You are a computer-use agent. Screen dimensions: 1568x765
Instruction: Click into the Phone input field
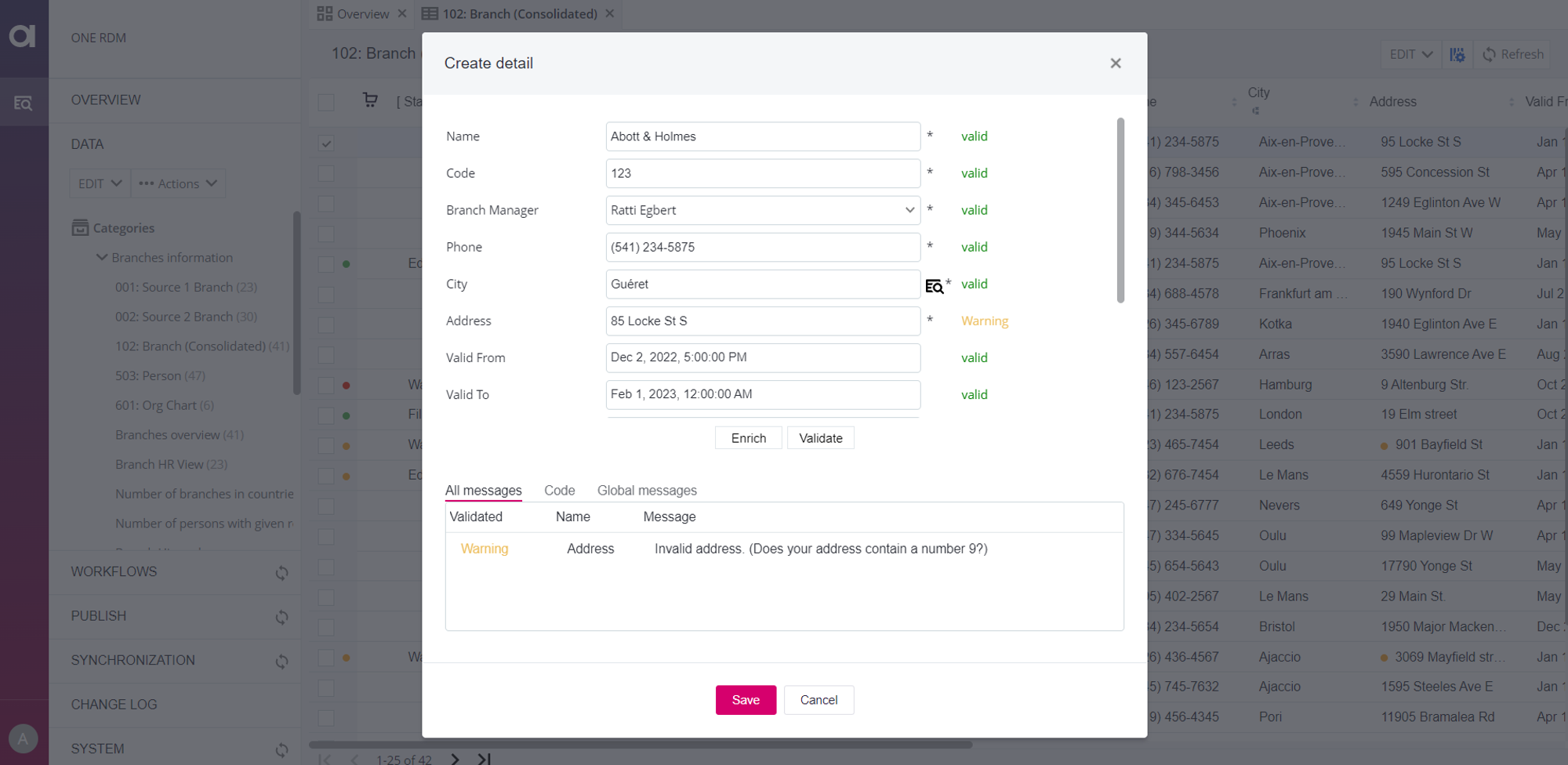[x=763, y=247]
